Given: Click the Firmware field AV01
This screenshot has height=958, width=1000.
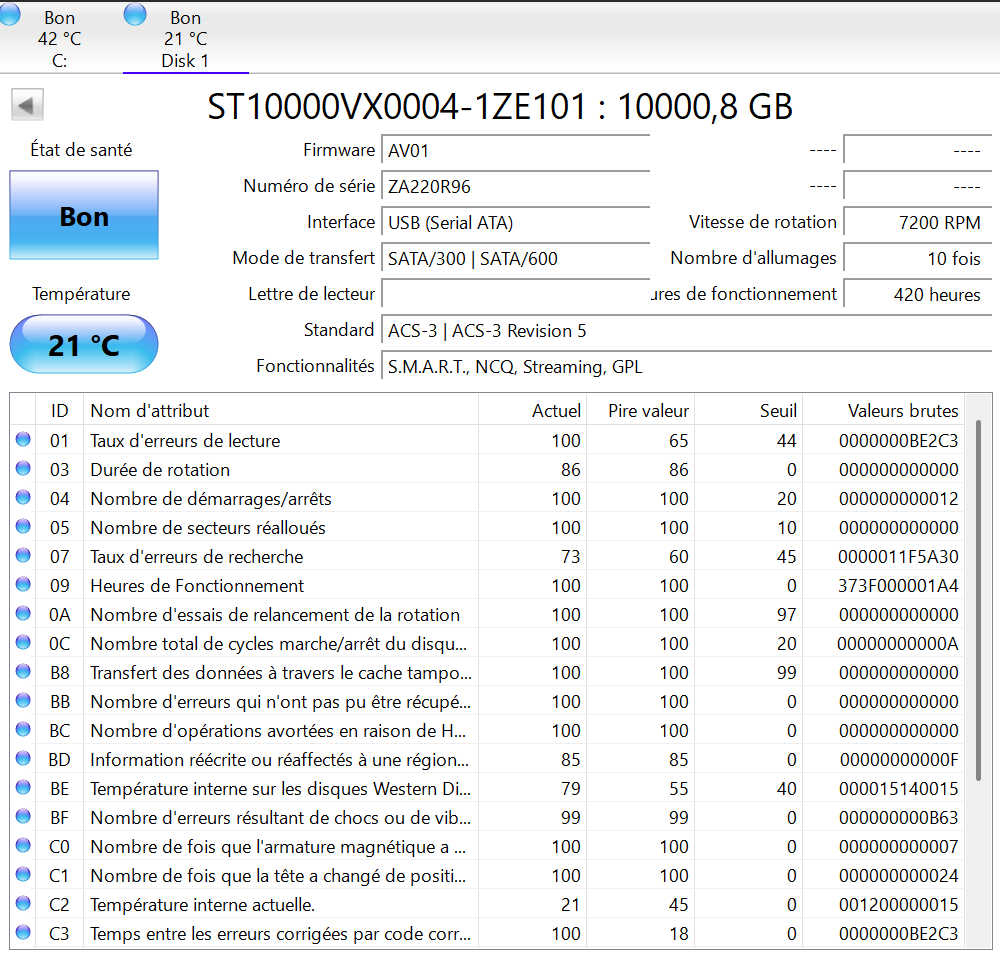Looking at the screenshot, I should point(515,151).
